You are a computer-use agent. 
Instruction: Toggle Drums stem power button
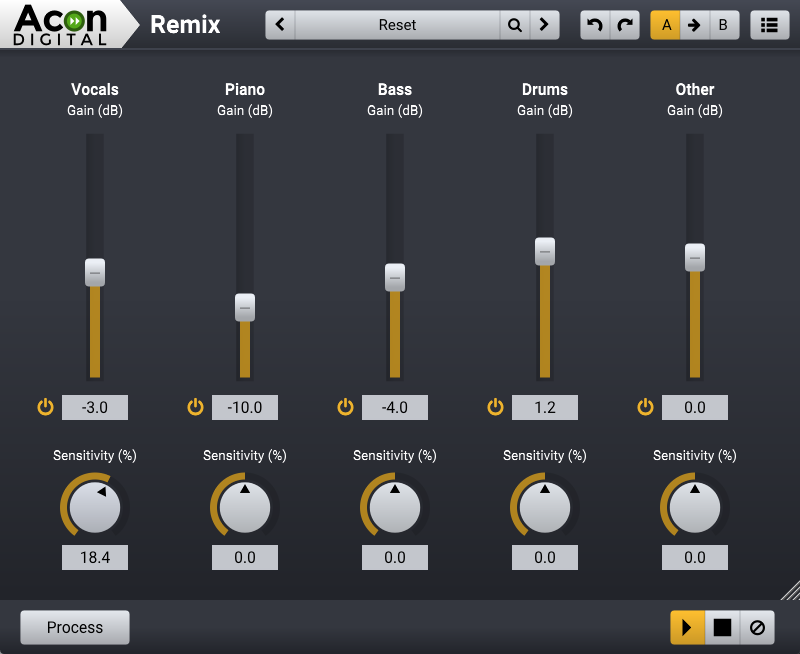click(495, 407)
